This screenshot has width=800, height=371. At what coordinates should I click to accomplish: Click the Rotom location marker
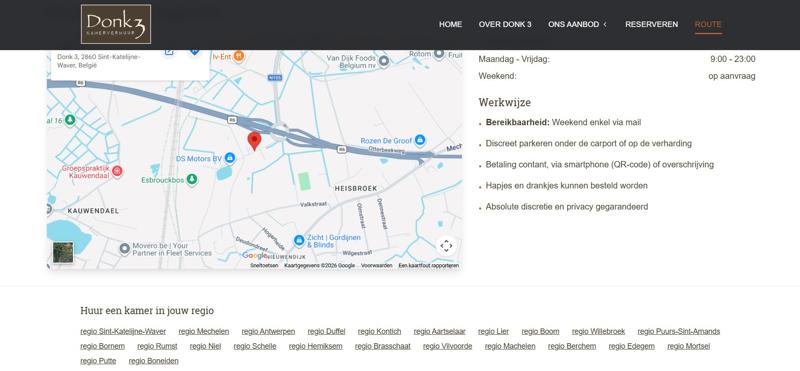[x=439, y=54]
